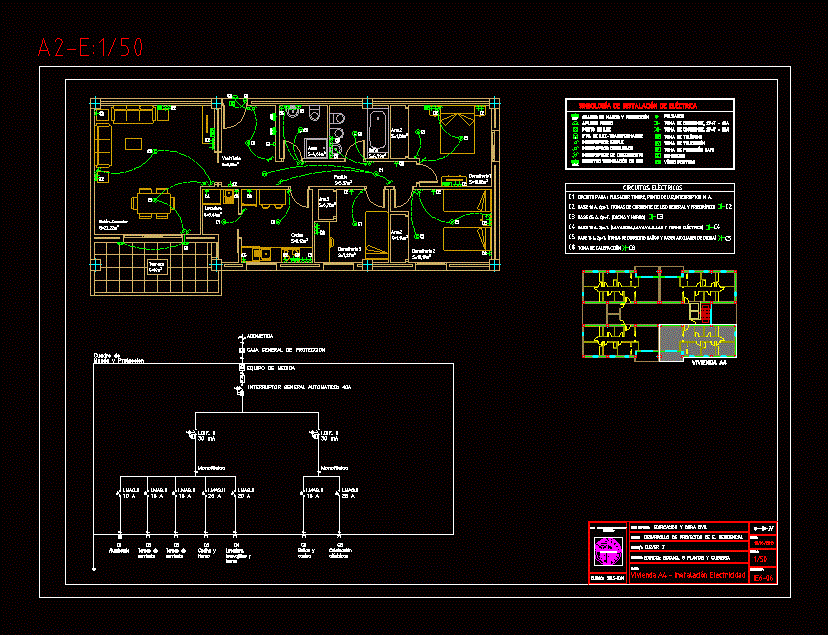Click the sheet number 'E6-06'

[x=764, y=579]
